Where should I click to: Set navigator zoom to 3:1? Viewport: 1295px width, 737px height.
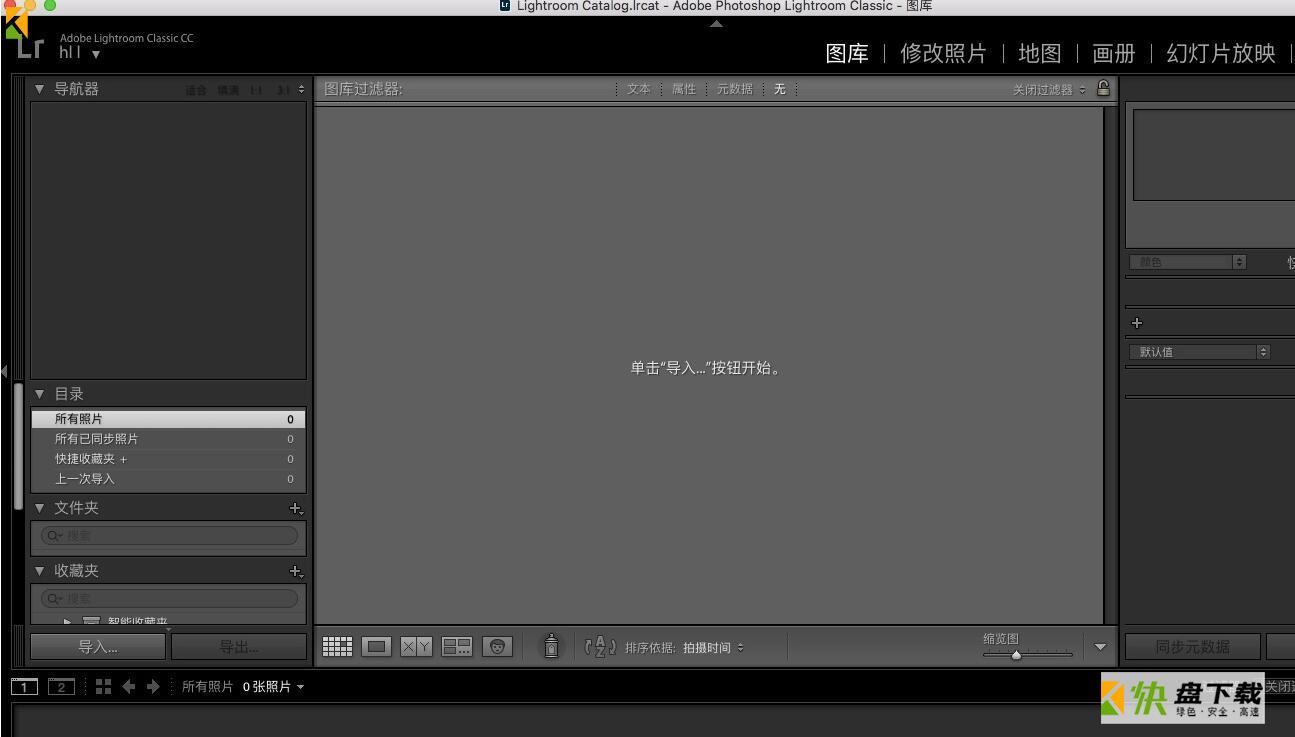pos(282,91)
